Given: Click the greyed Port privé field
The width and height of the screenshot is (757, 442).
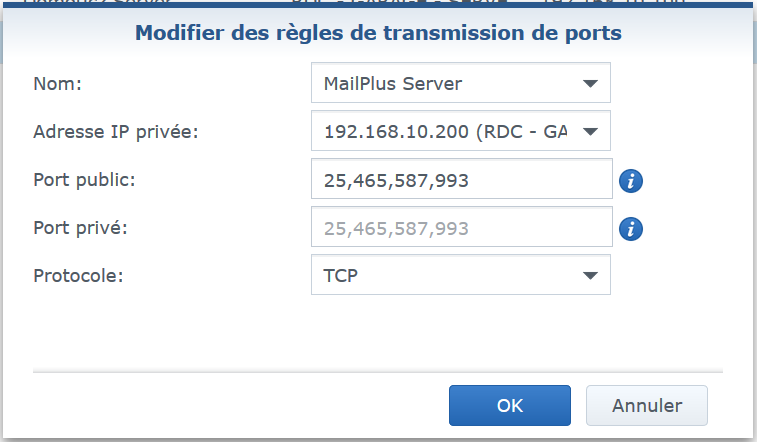Looking at the screenshot, I should [460, 229].
